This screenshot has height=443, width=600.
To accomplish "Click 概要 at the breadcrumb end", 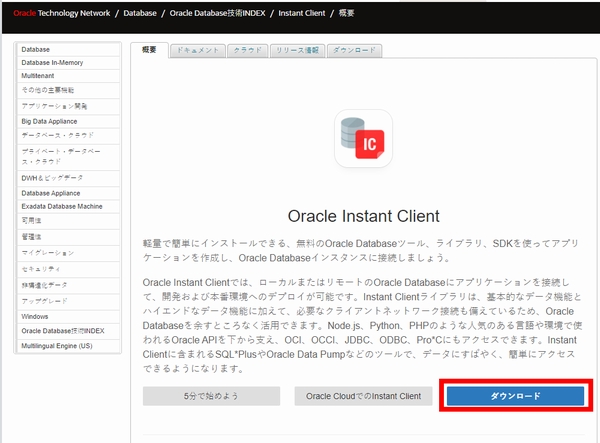I will pos(346,13).
